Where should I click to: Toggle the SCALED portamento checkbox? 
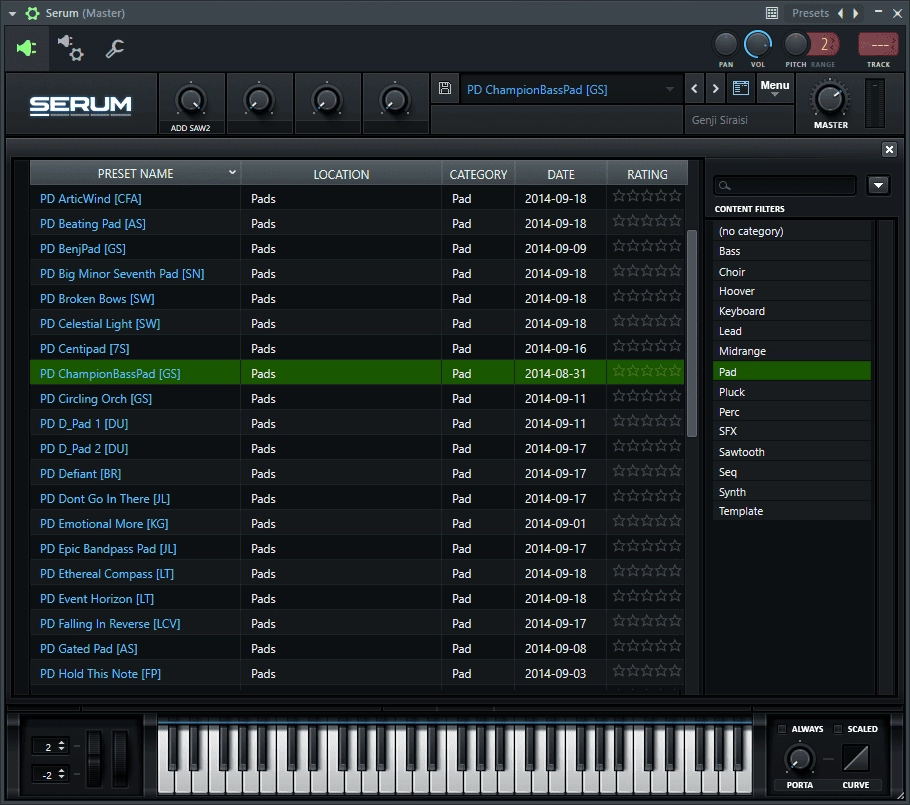tap(837, 729)
